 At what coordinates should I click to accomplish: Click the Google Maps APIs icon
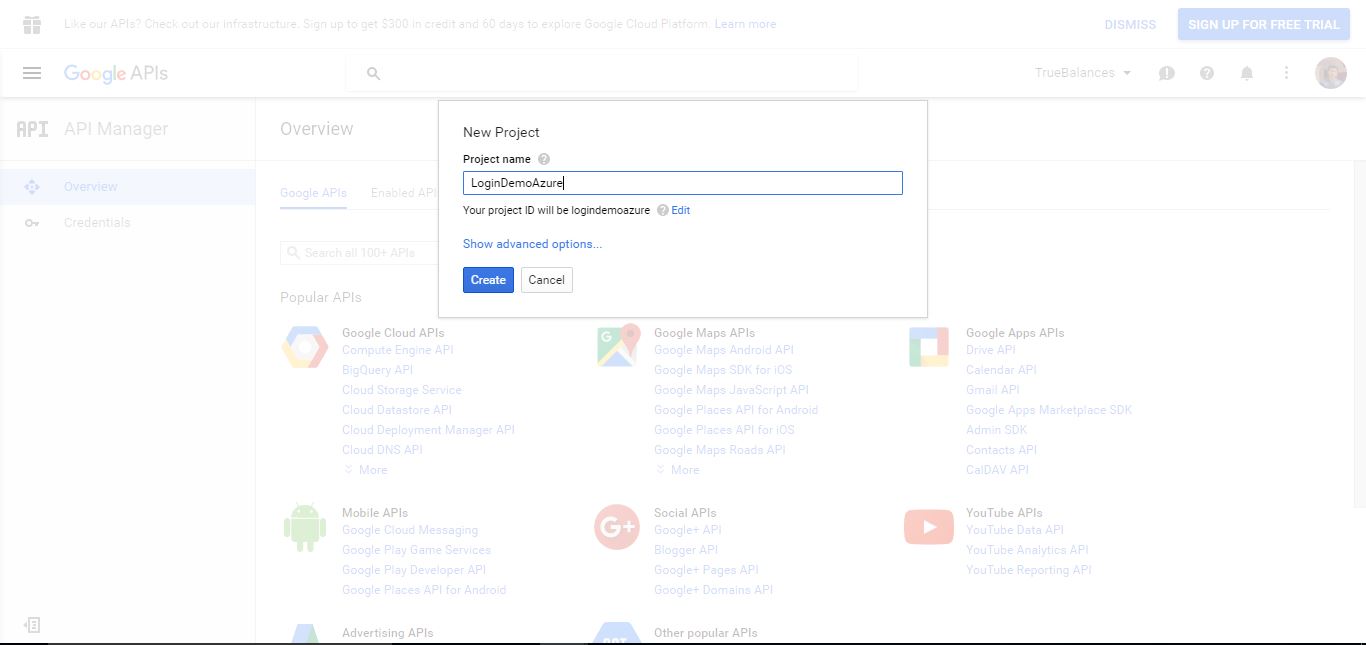[617, 345]
